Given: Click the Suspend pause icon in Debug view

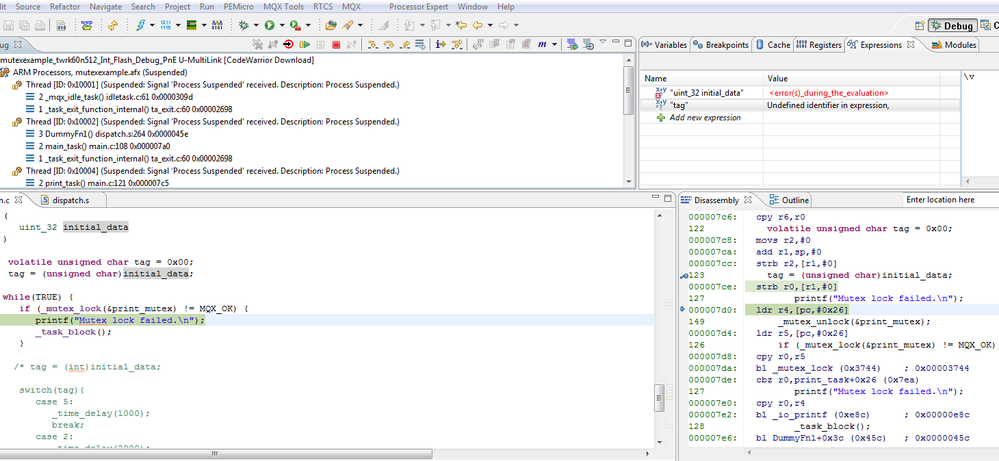Looking at the screenshot, I should point(320,45).
